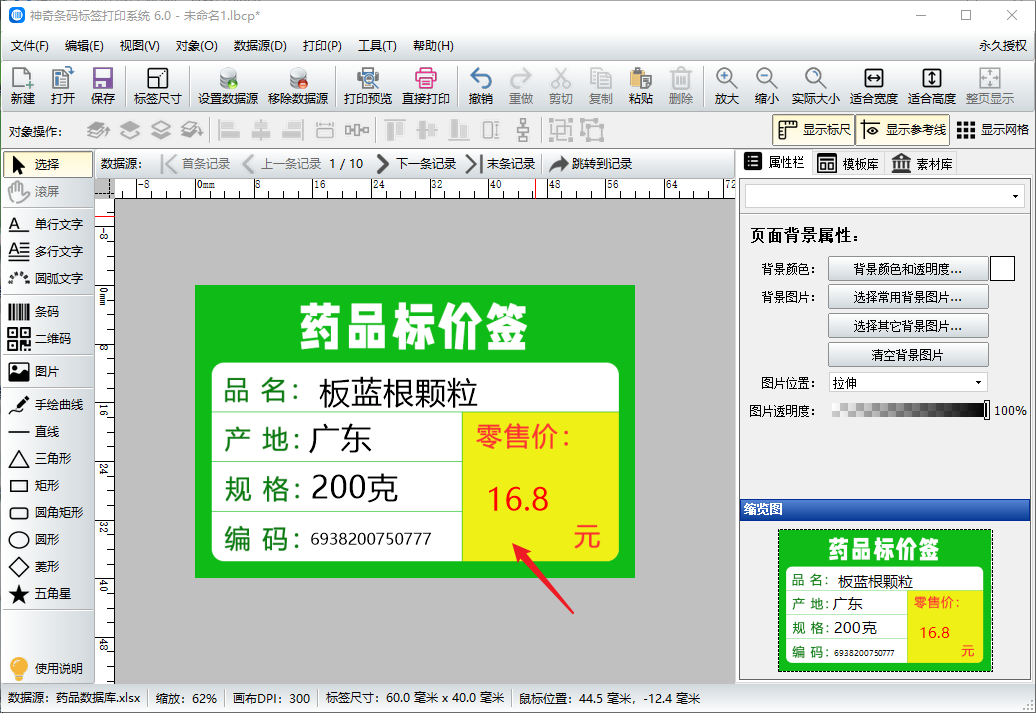Click 选择常用背景图片... button

click(908, 297)
